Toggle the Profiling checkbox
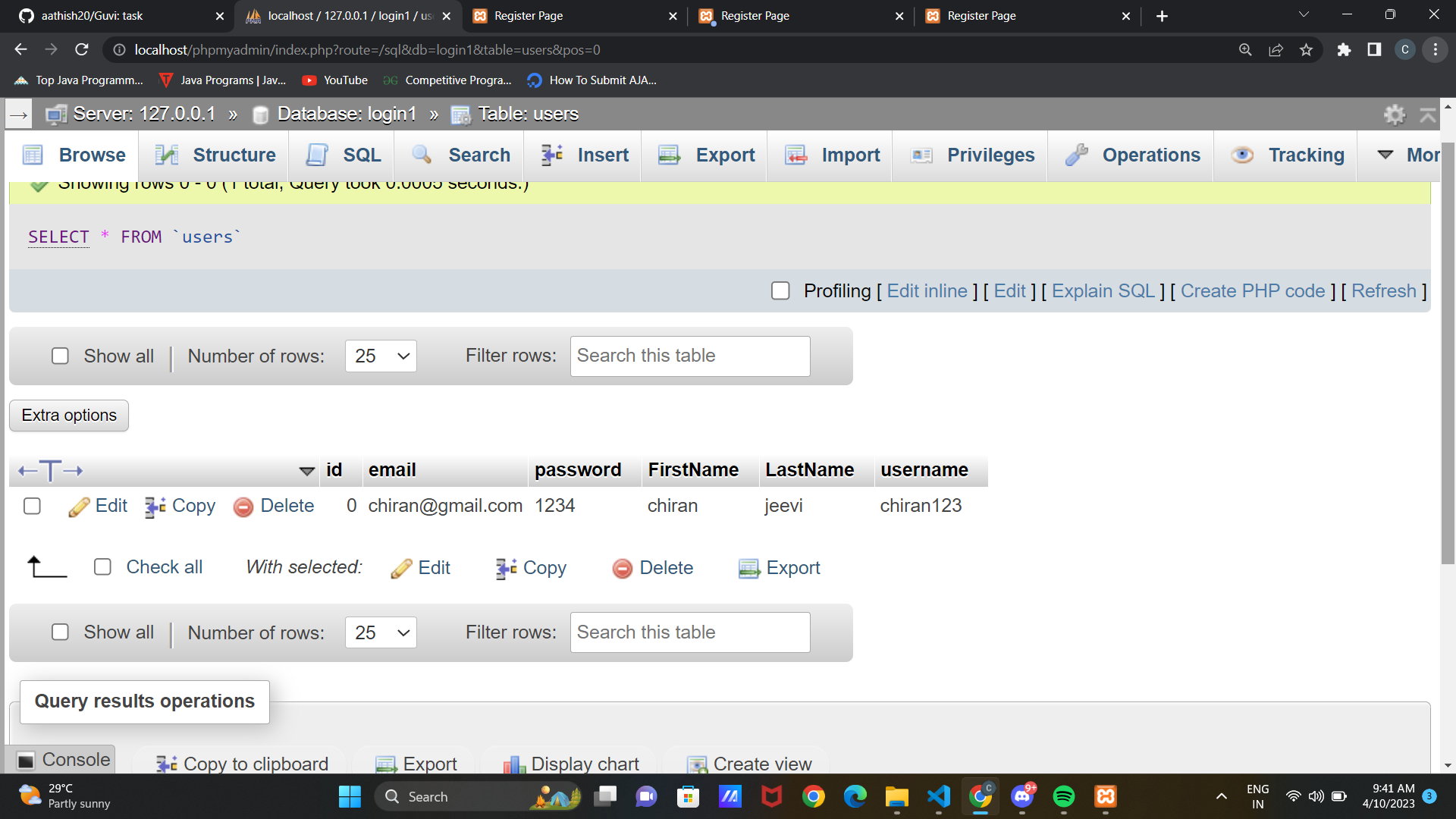Image resolution: width=1456 pixels, height=819 pixels. 780,291
